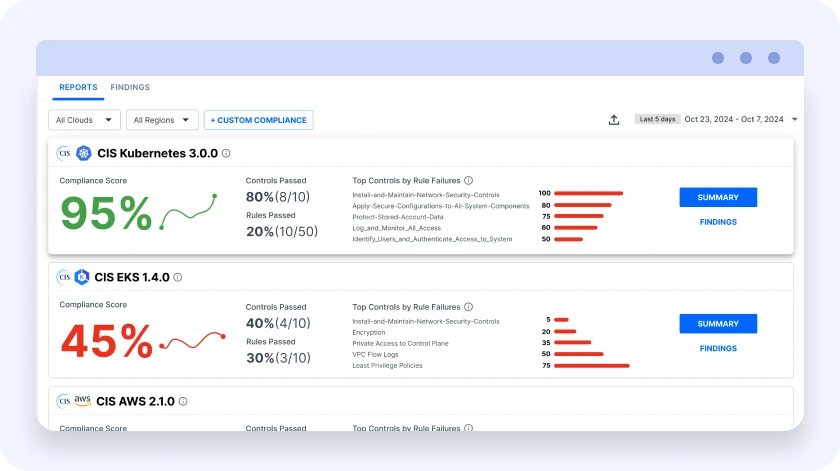Viewport: 840px width, 471px height.
Task: Click the CIS logo for Kubernetes report
Action: tap(64, 153)
